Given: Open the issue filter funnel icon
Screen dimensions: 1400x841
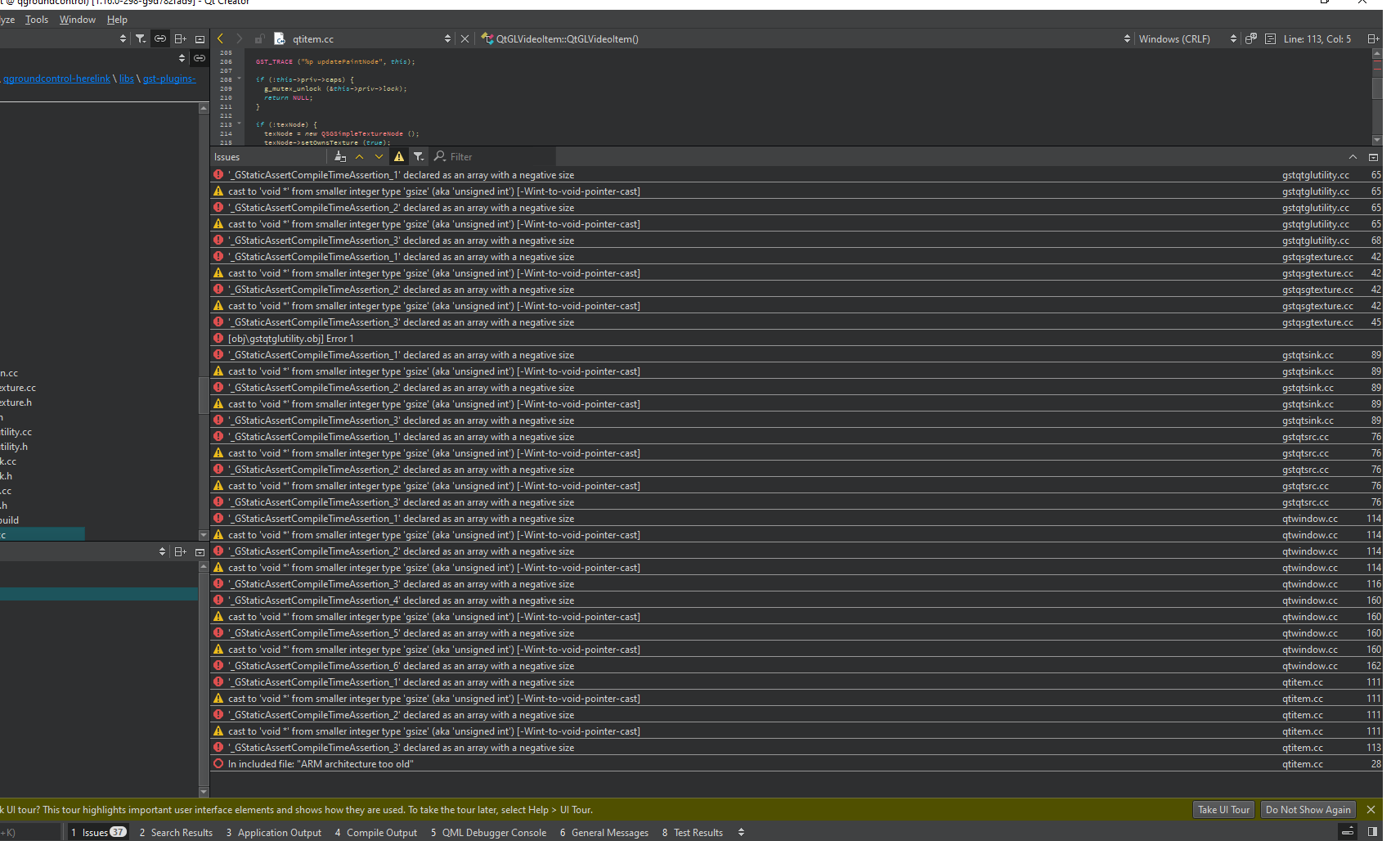Looking at the screenshot, I should [x=419, y=156].
